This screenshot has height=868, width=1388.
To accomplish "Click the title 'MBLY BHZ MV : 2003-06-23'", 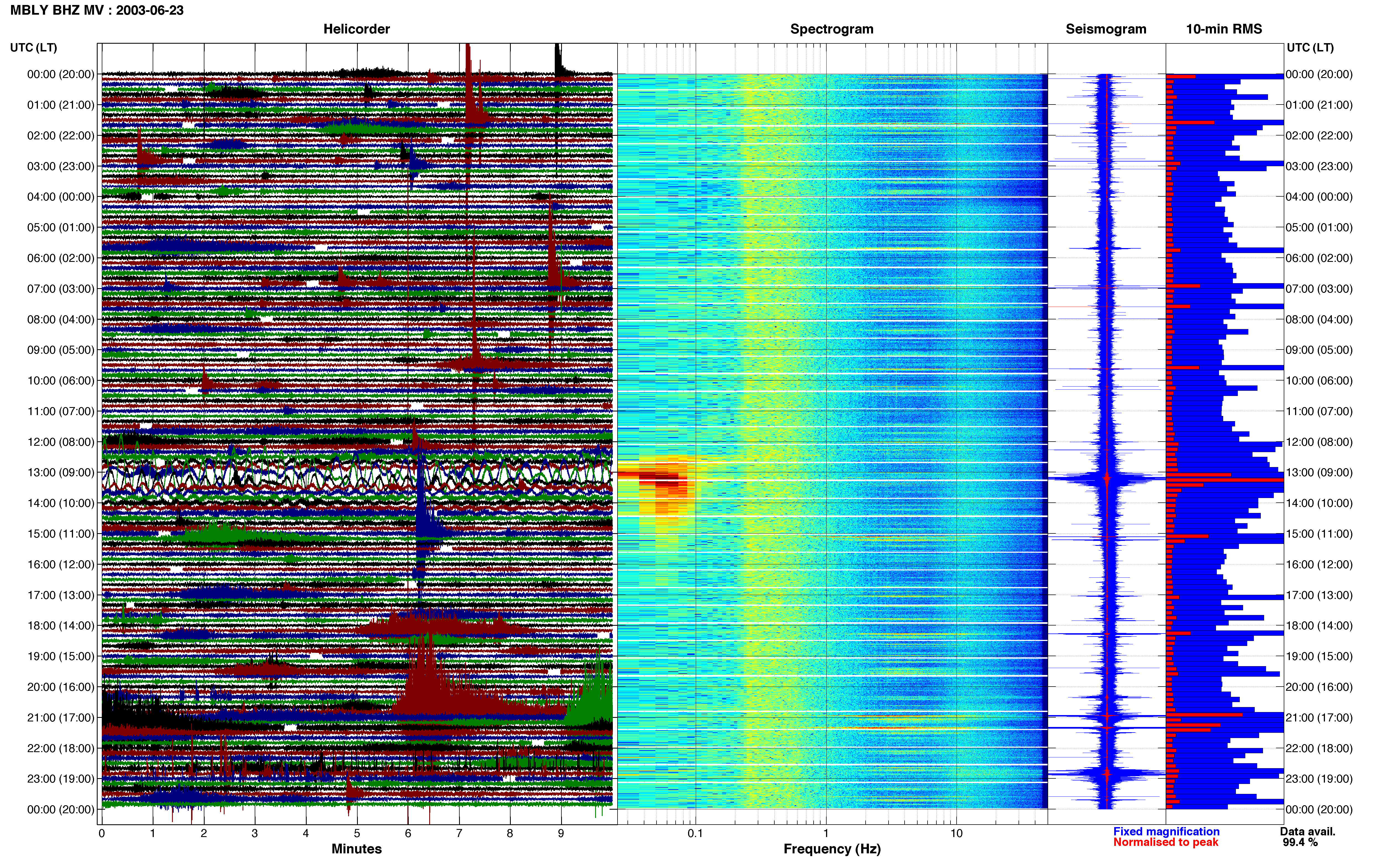I will click(x=97, y=10).
